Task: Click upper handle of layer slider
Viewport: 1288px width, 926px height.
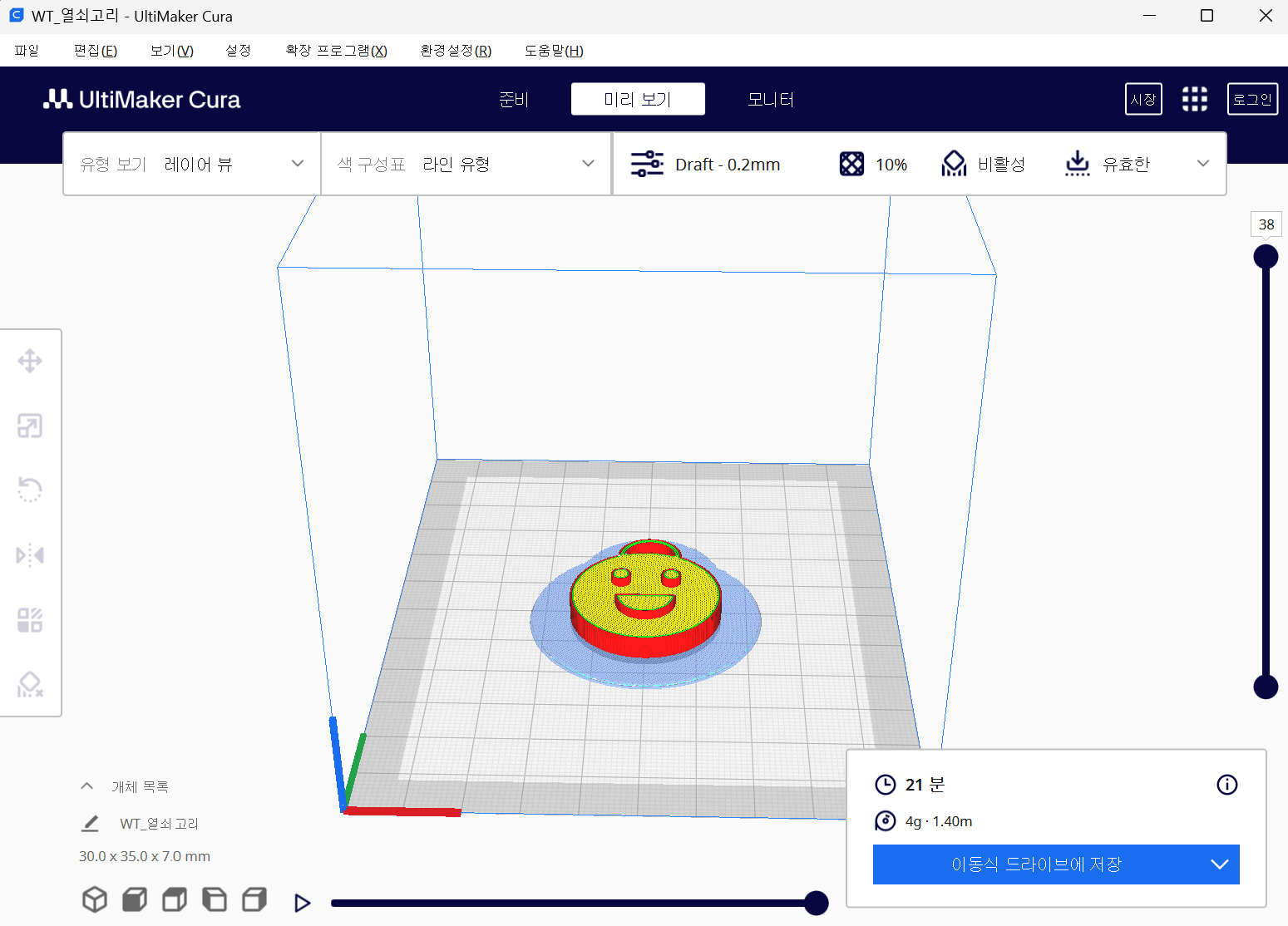Action: (1266, 256)
